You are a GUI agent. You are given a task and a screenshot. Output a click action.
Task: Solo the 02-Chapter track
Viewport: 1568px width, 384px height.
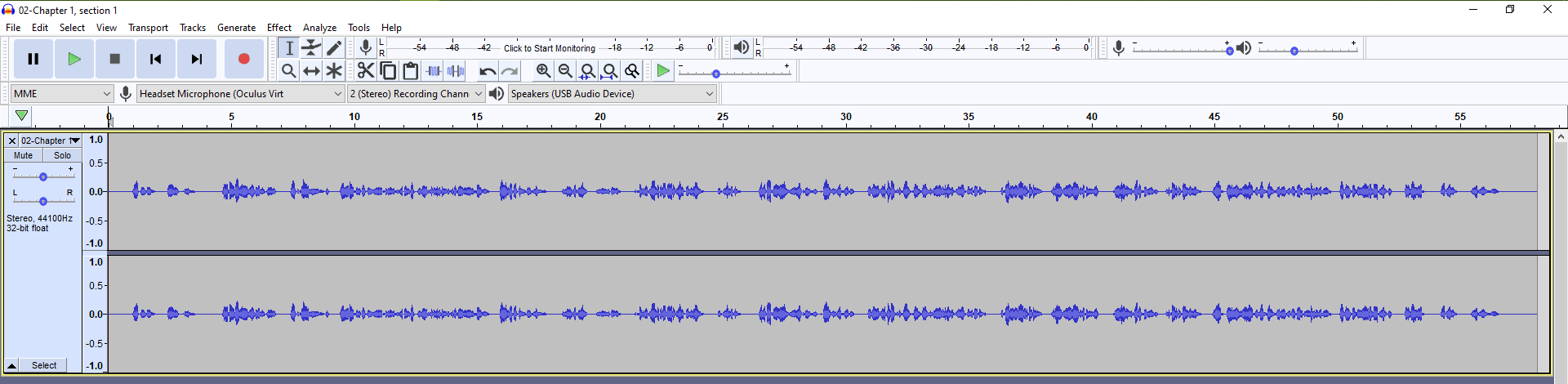click(62, 155)
